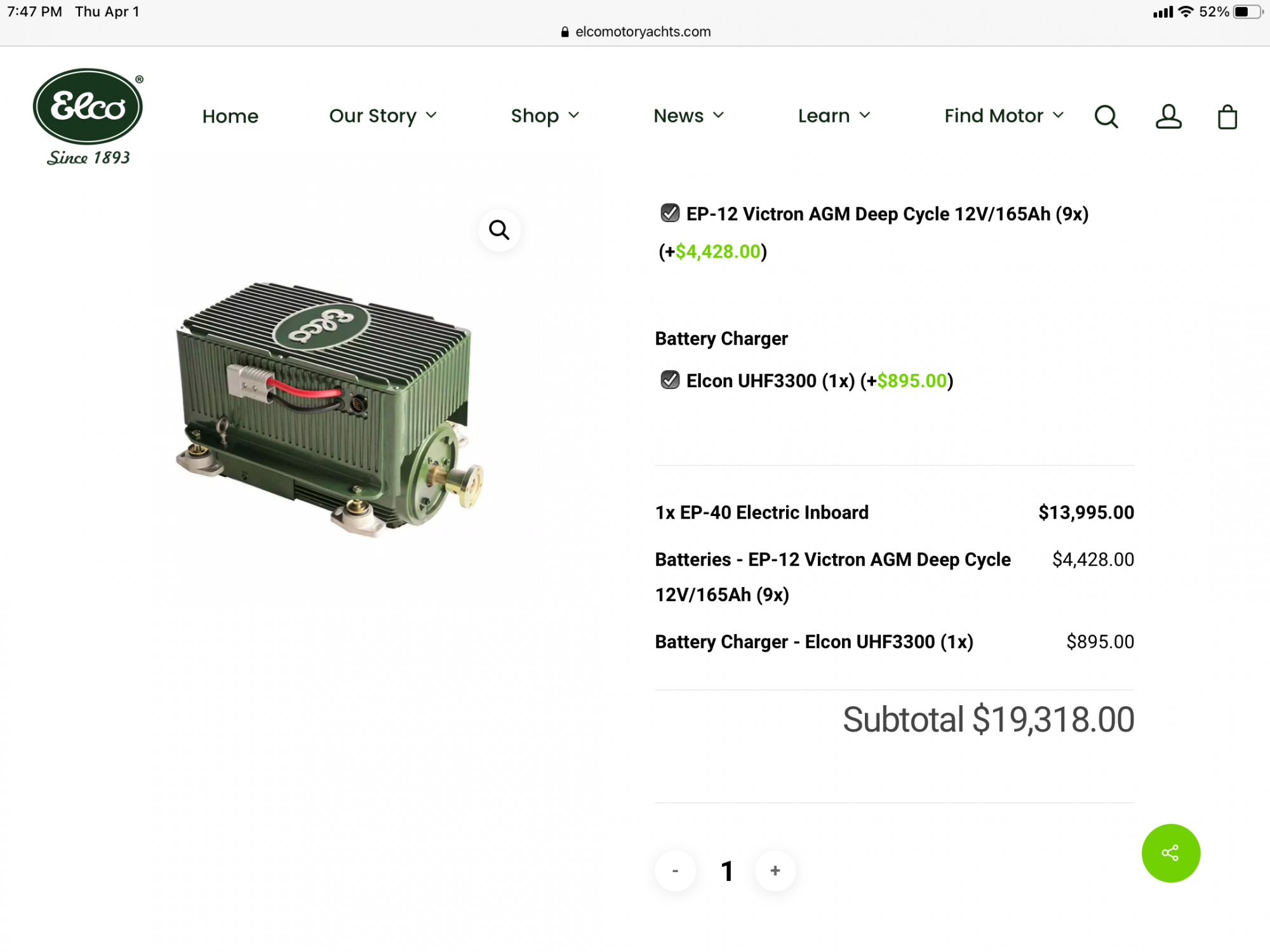Tap the lock icon in address bar
This screenshot has width=1270, height=952.
tap(565, 32)
